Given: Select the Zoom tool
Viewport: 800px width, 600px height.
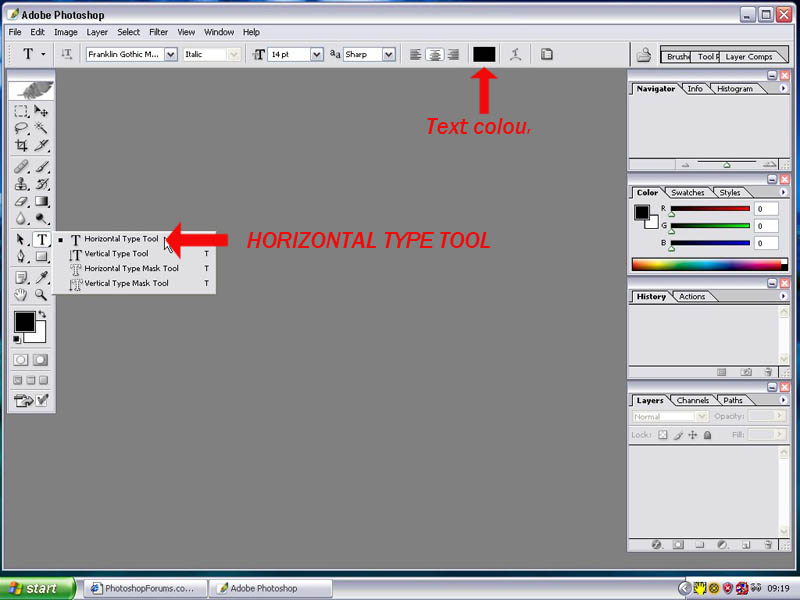Looking at the screenshot, I should coord(42,293).
